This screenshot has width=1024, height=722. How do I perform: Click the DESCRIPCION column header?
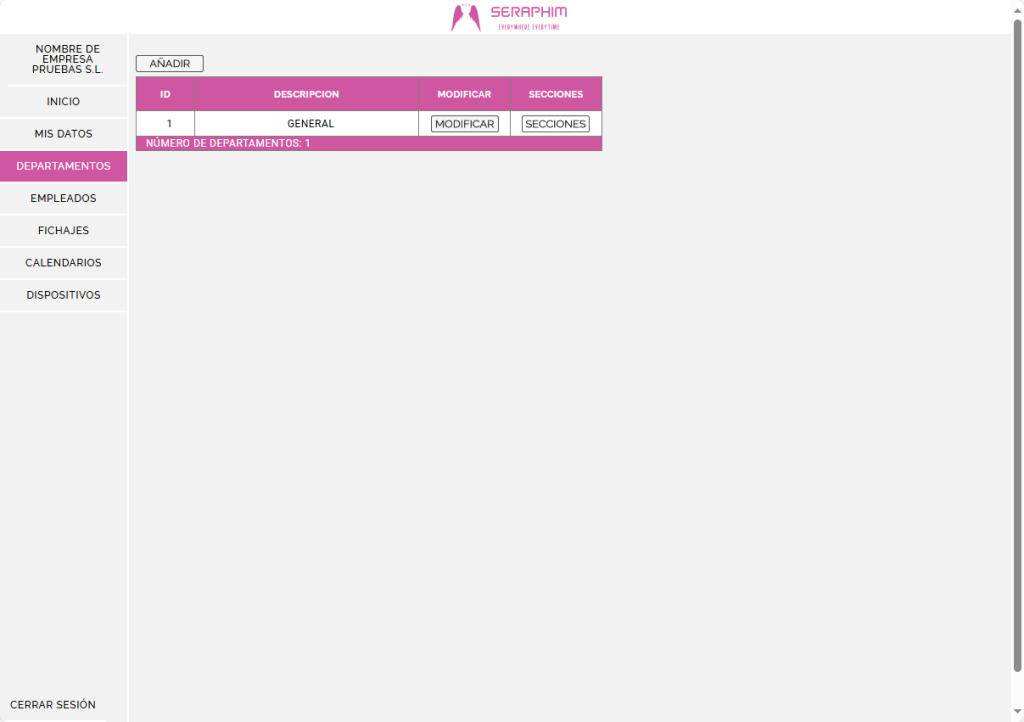pyautogui.click(x=306, y=94)
